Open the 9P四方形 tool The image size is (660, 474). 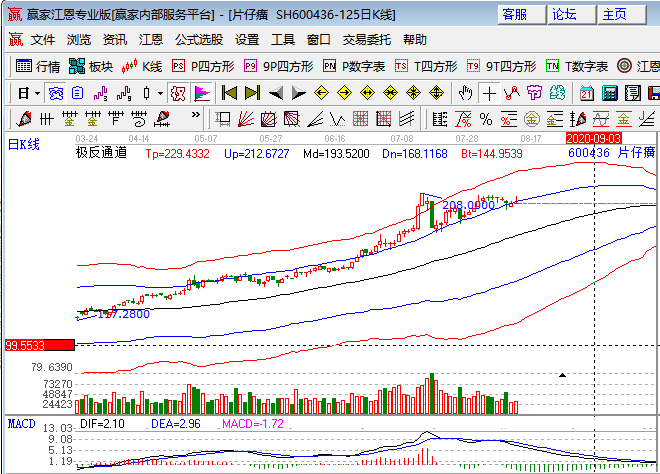tap(279, 67)
